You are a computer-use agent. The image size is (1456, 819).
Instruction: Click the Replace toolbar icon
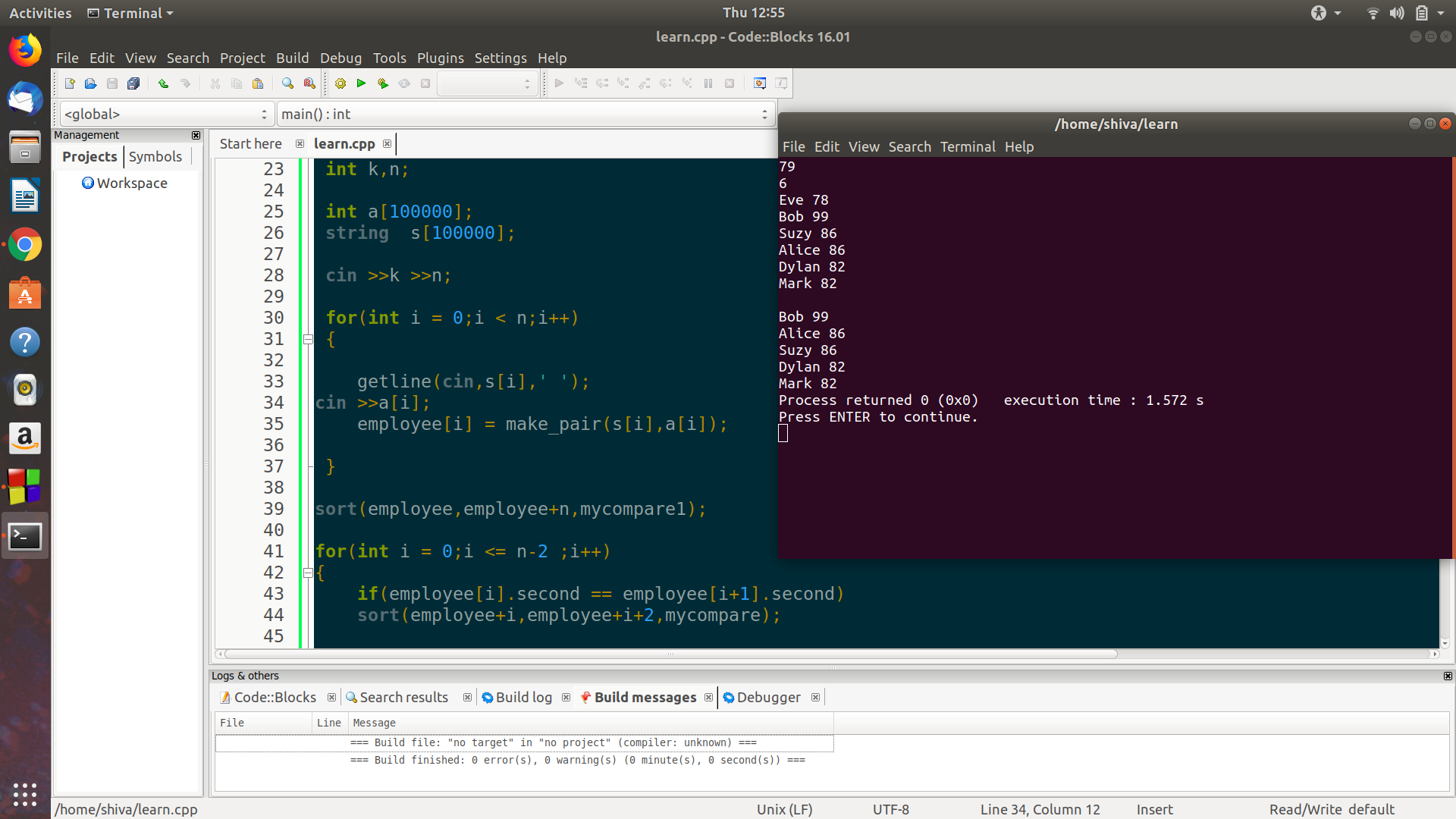(309, 83)
